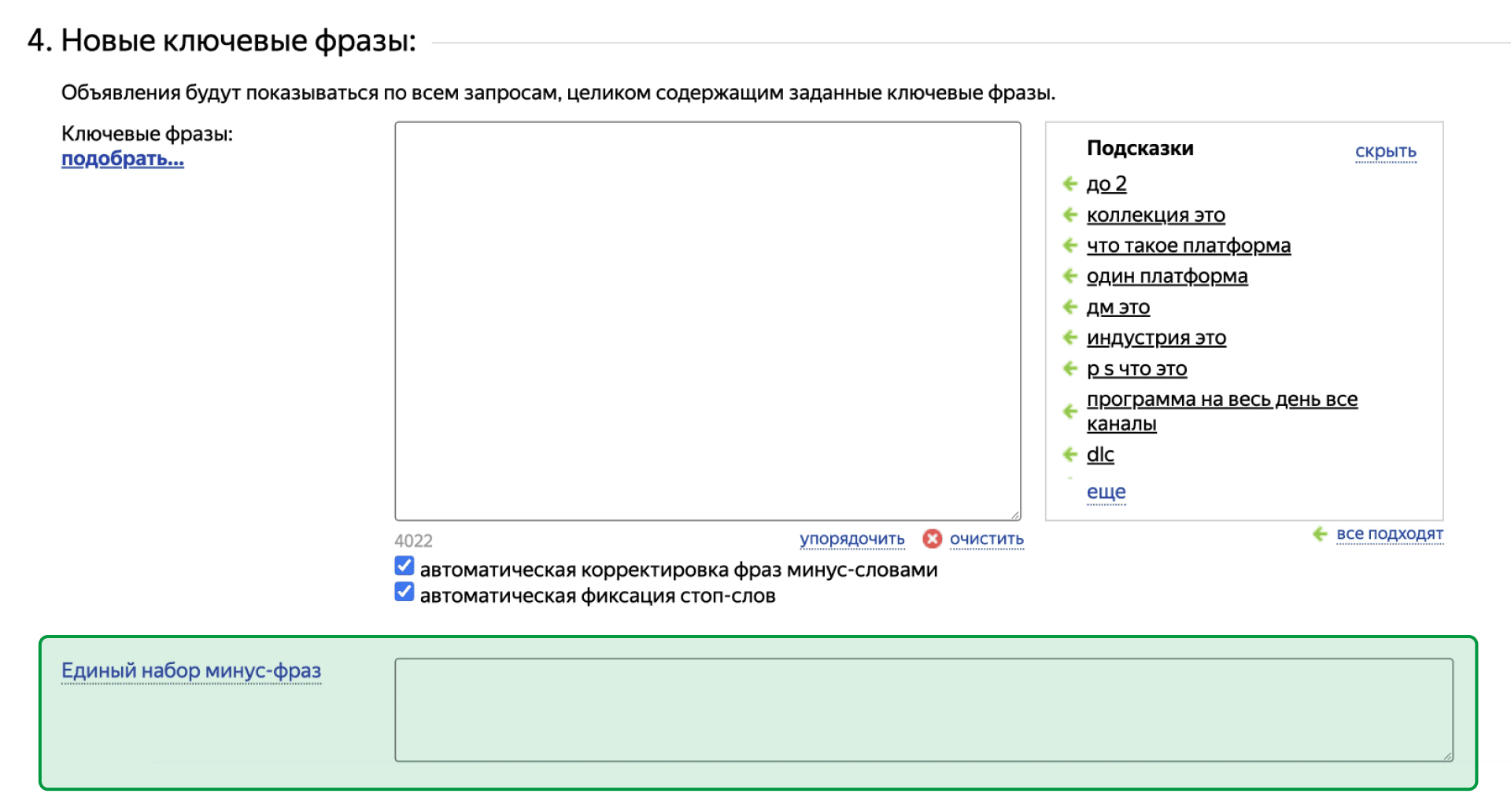The image size is (1511, 812).
Task: Focus the key phrases text area
Action: [x=707, y=321]
